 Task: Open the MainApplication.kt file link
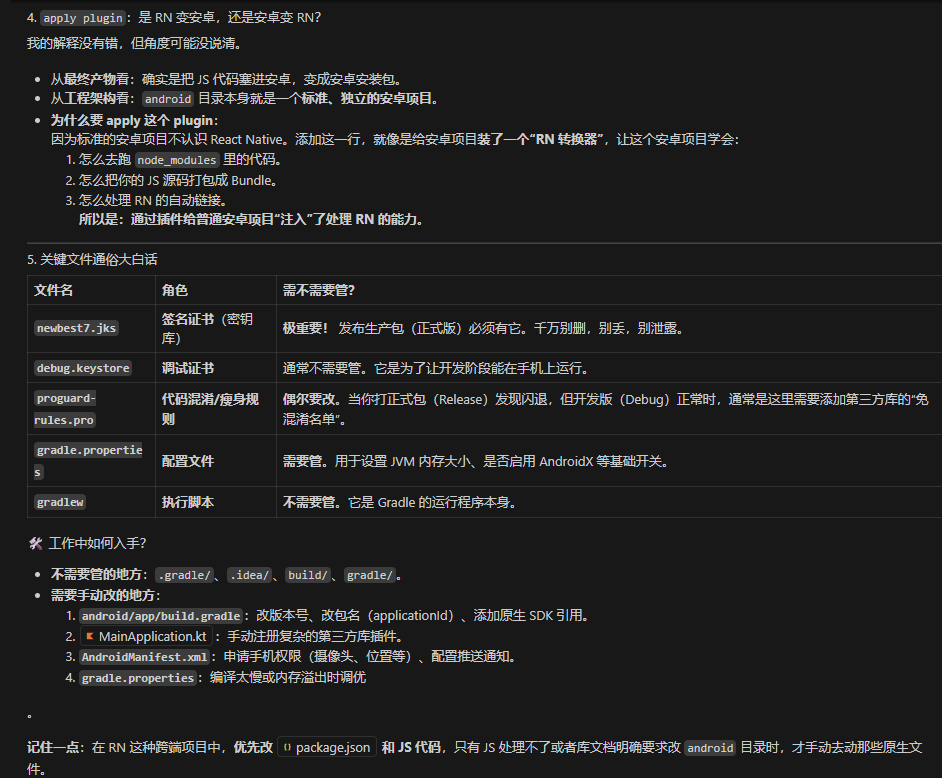click(147, 636)
